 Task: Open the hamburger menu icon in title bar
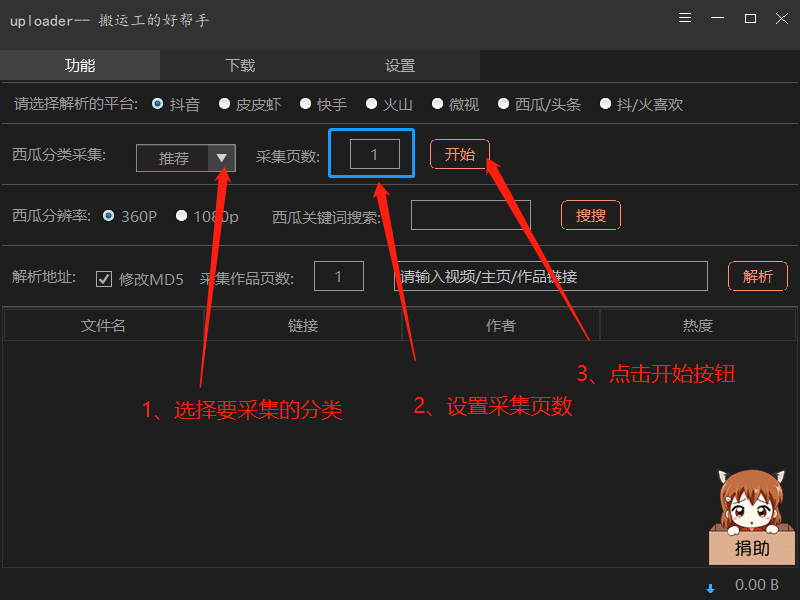pos(684,18)
